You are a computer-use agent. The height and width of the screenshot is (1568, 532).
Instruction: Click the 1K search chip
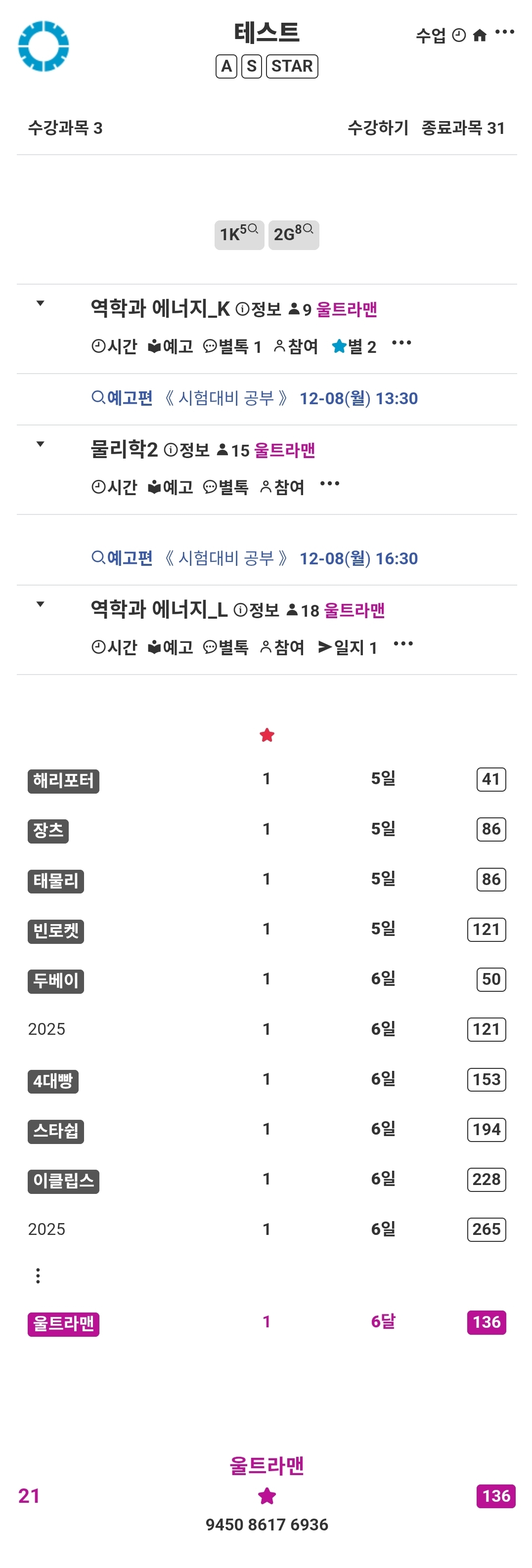coord(239,234)
